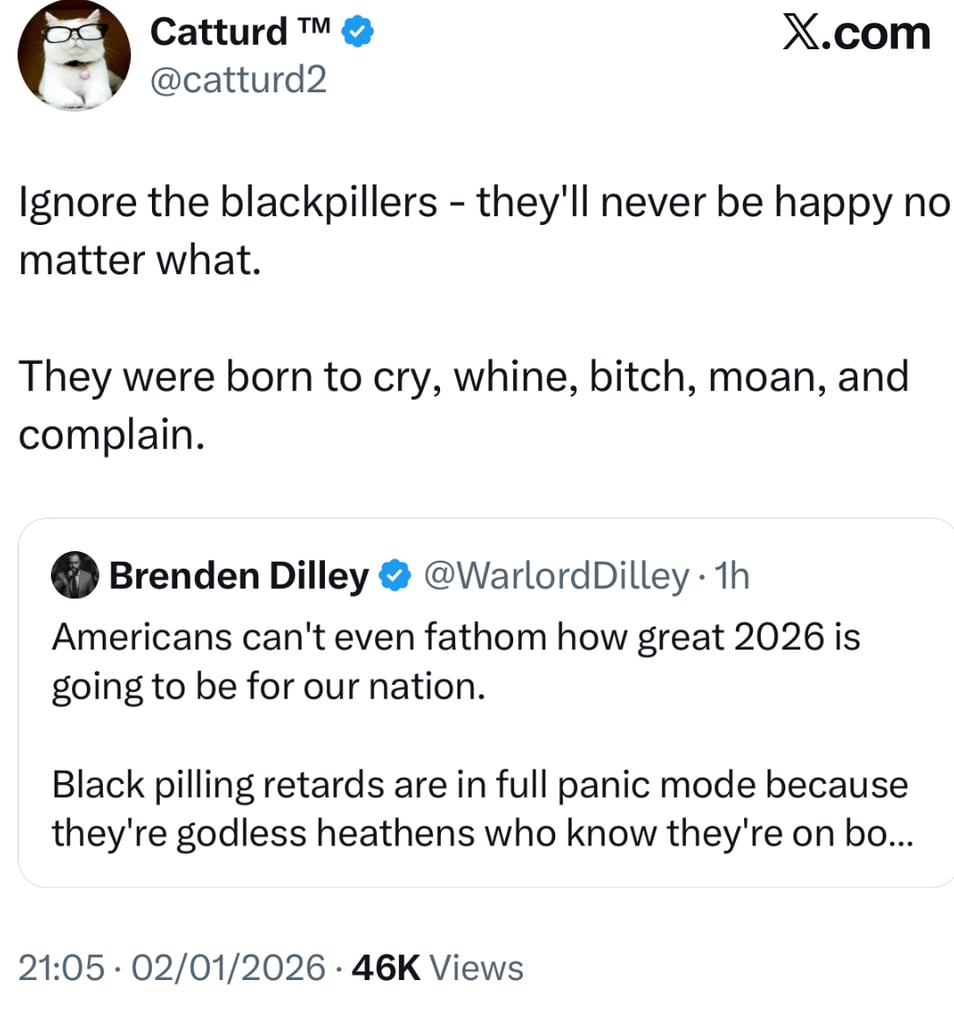Click the 1h timestamp on the quoted post

(x=734, y=576)
